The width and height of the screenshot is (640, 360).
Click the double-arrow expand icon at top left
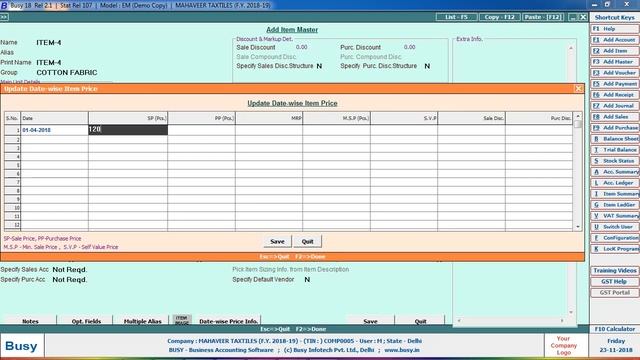(x=4, y=17)
